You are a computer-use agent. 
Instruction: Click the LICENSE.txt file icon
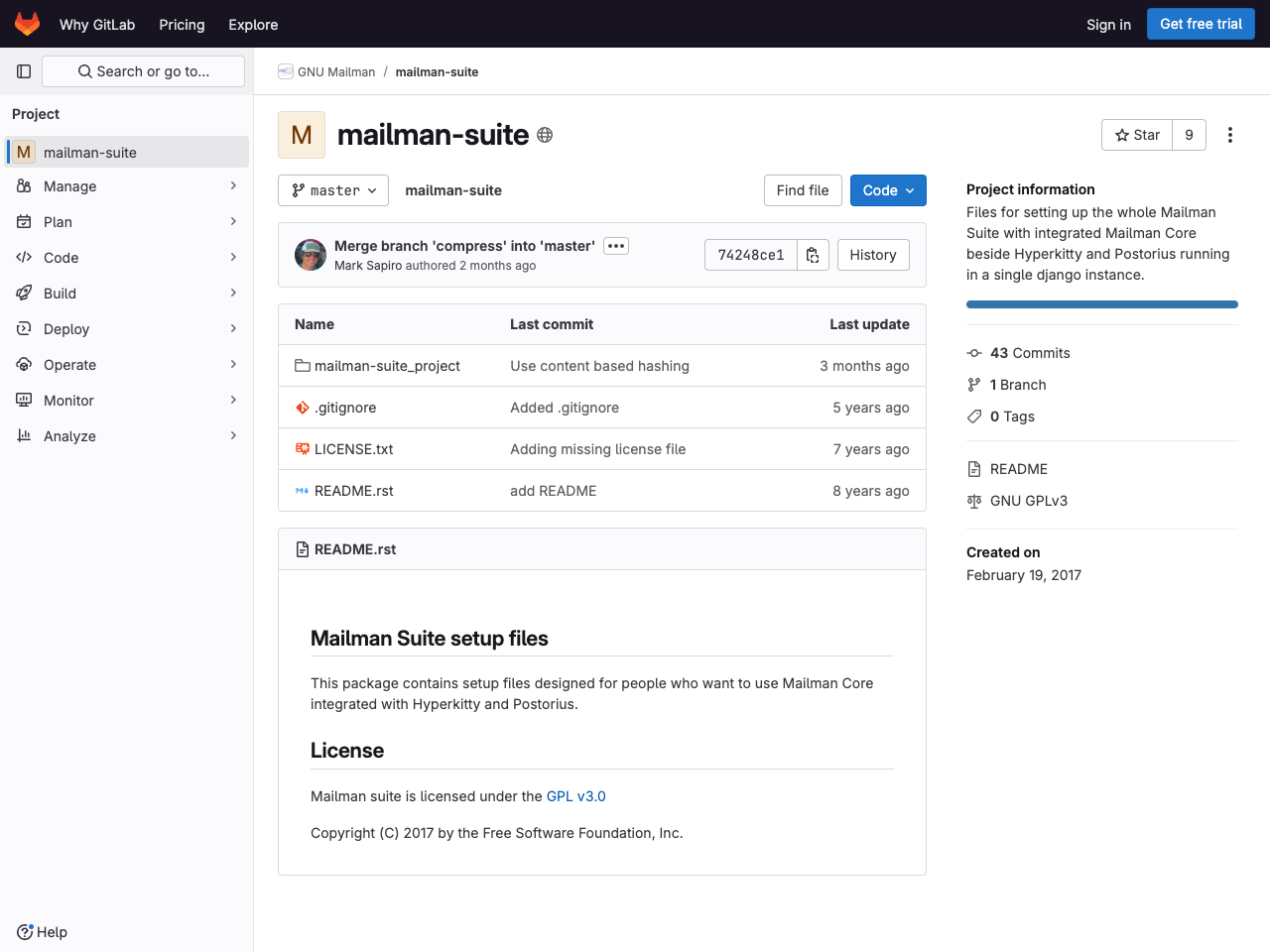tap(303, 449)
